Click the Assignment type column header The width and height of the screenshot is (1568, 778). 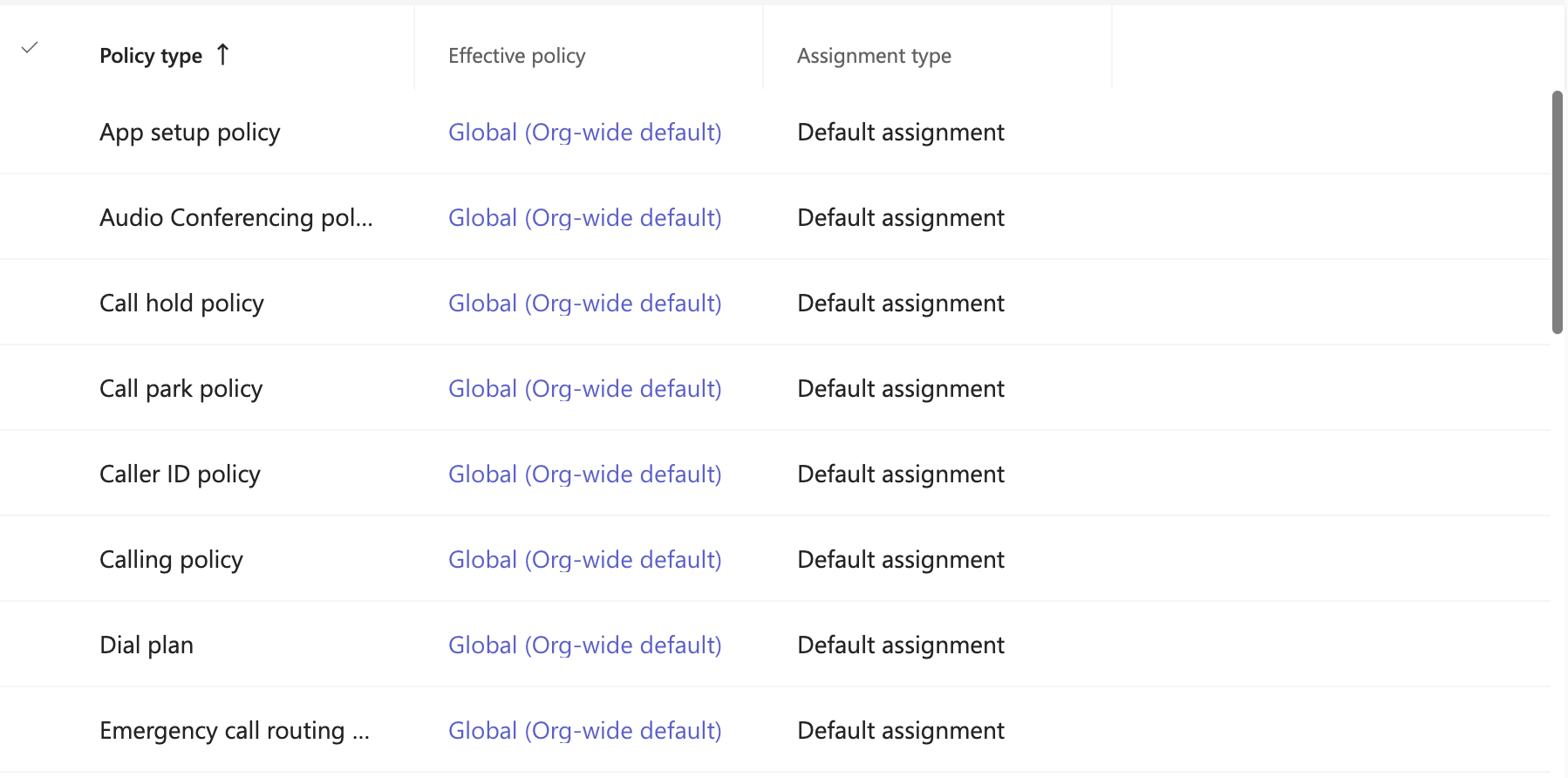point(873,55)
